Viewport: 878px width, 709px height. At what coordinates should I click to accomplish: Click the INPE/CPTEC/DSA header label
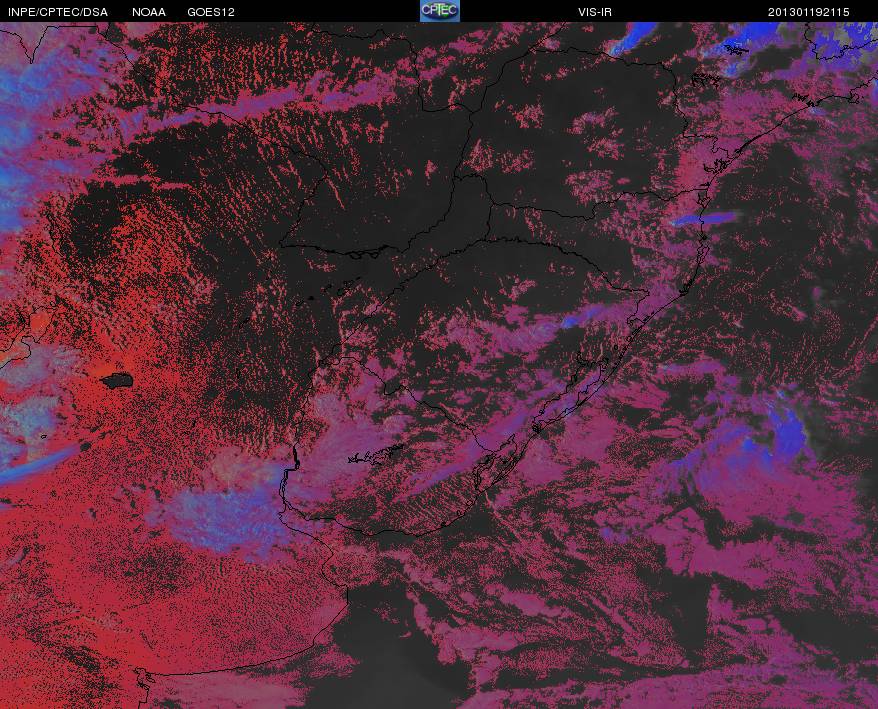(x=58, y=12)
